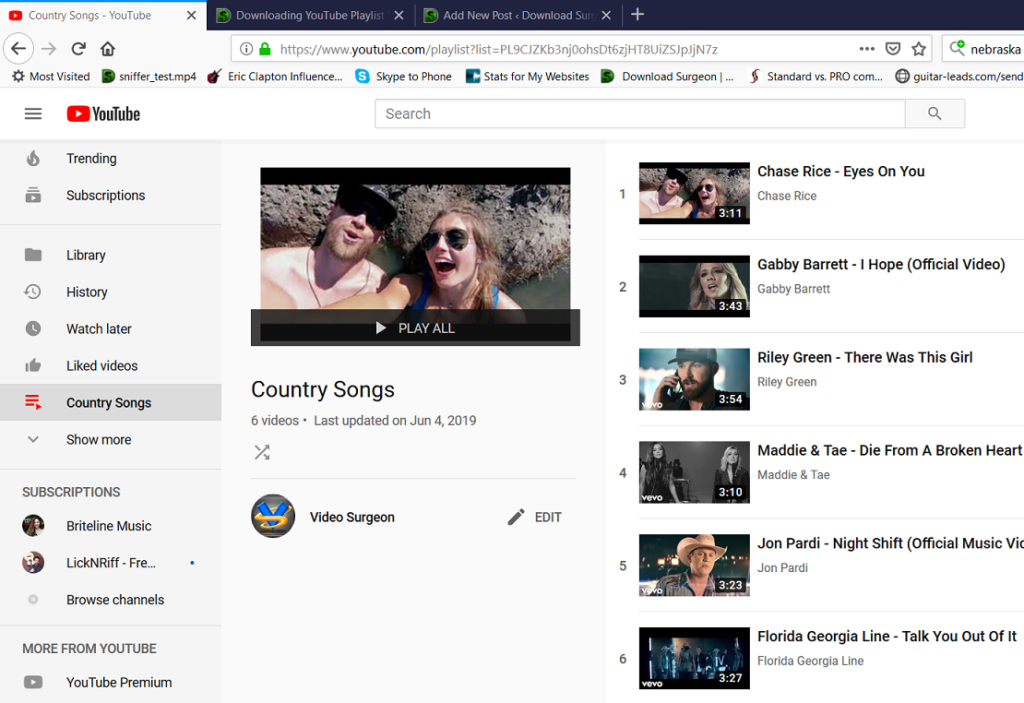This screenshot has height=703, width=1024.
Task: Open a new browser tab
Action: pos(637,14)
